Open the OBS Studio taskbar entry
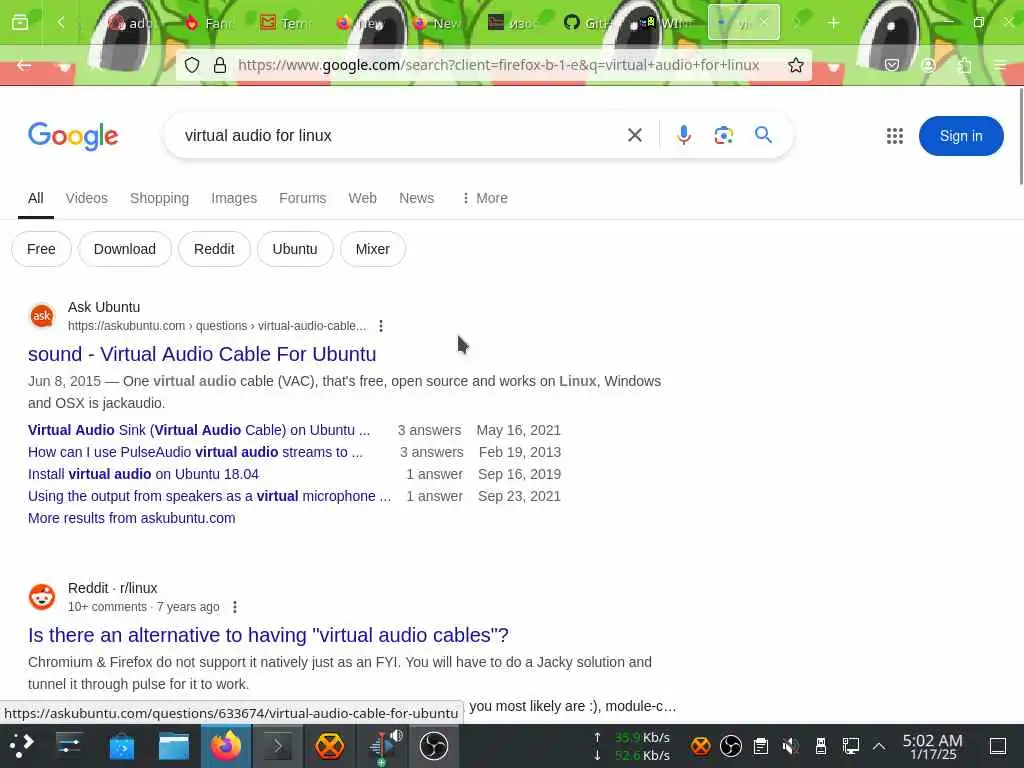1024x768 pixels. (434, 746)
